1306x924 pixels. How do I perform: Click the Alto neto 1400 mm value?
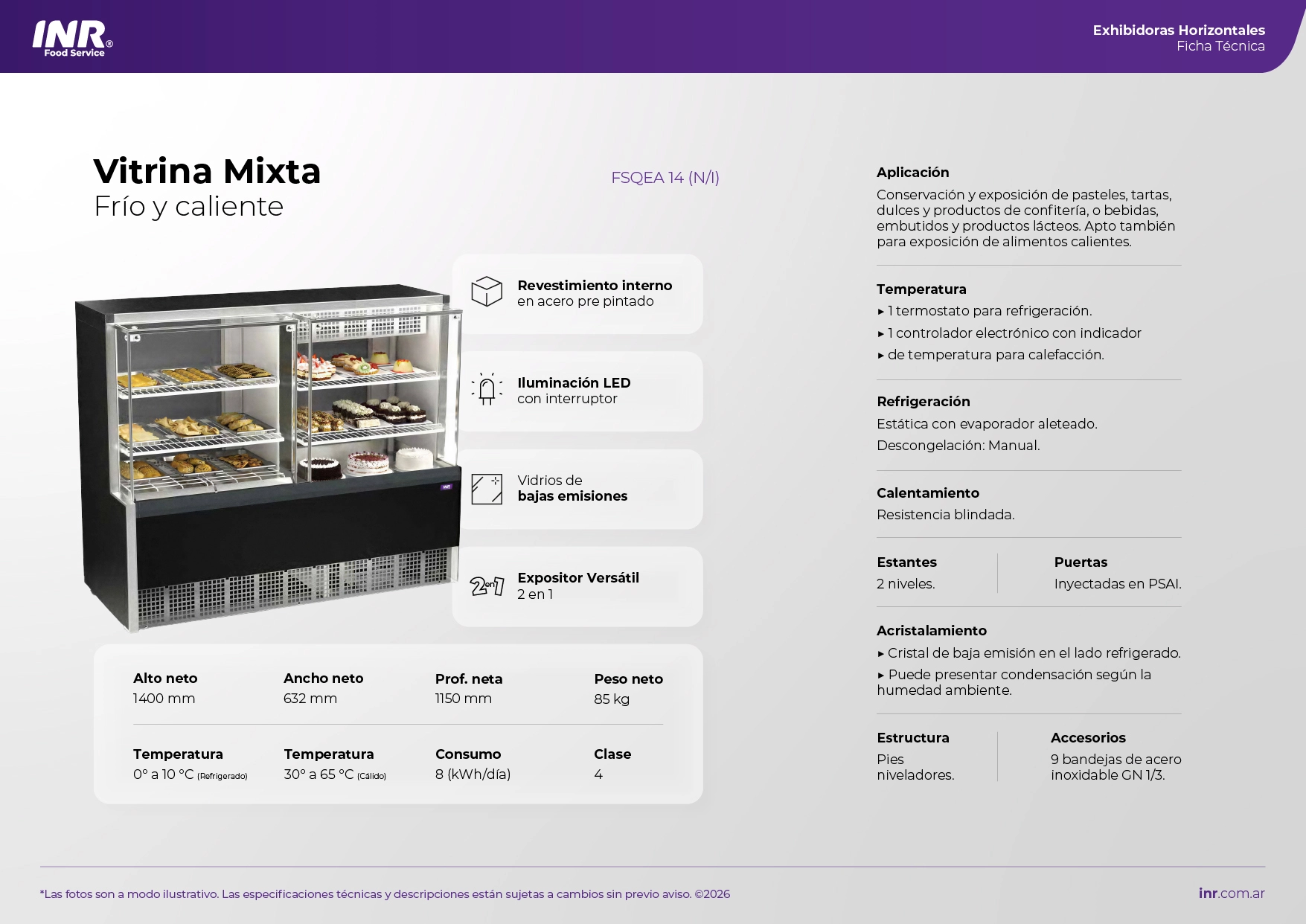[164, 699]
